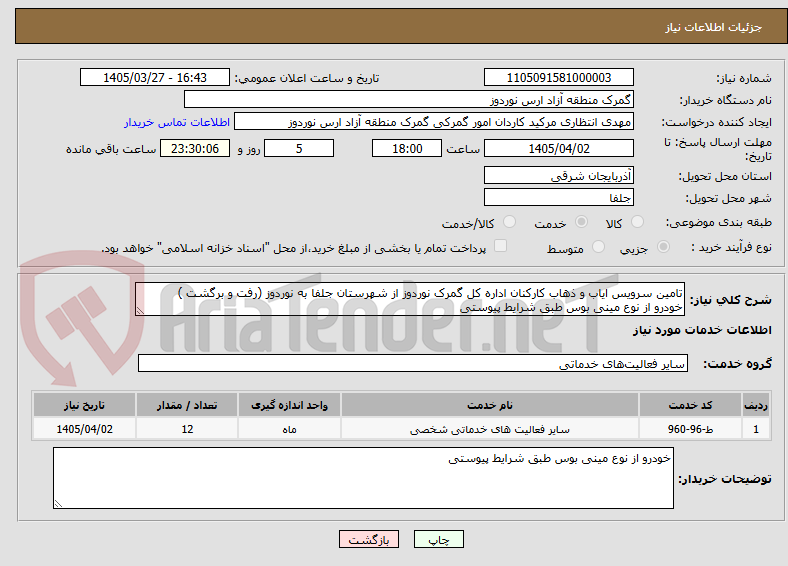Select the خدمت radio button
This screenshot has height=566, width=788.
click(x=581, y=222)
